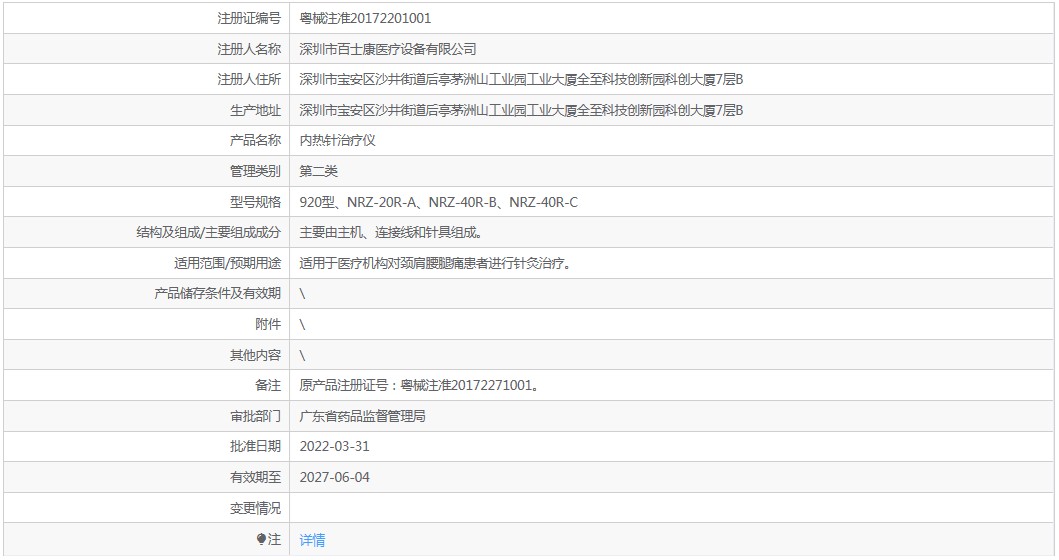The width and height of the screenshot is (1059, 560).
Task: Click the 产品储存条件及有效期 label
Action: [217, 293]
